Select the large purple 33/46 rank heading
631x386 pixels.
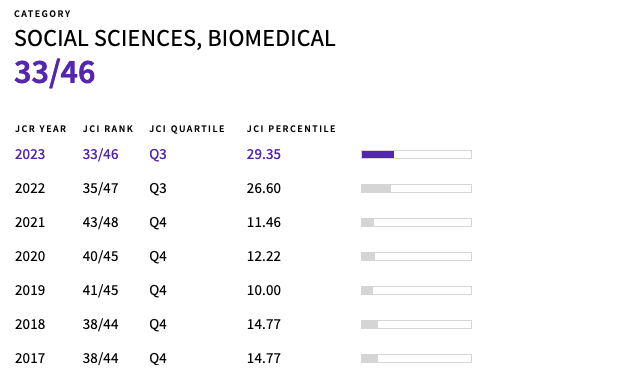[x=55, y=72]
